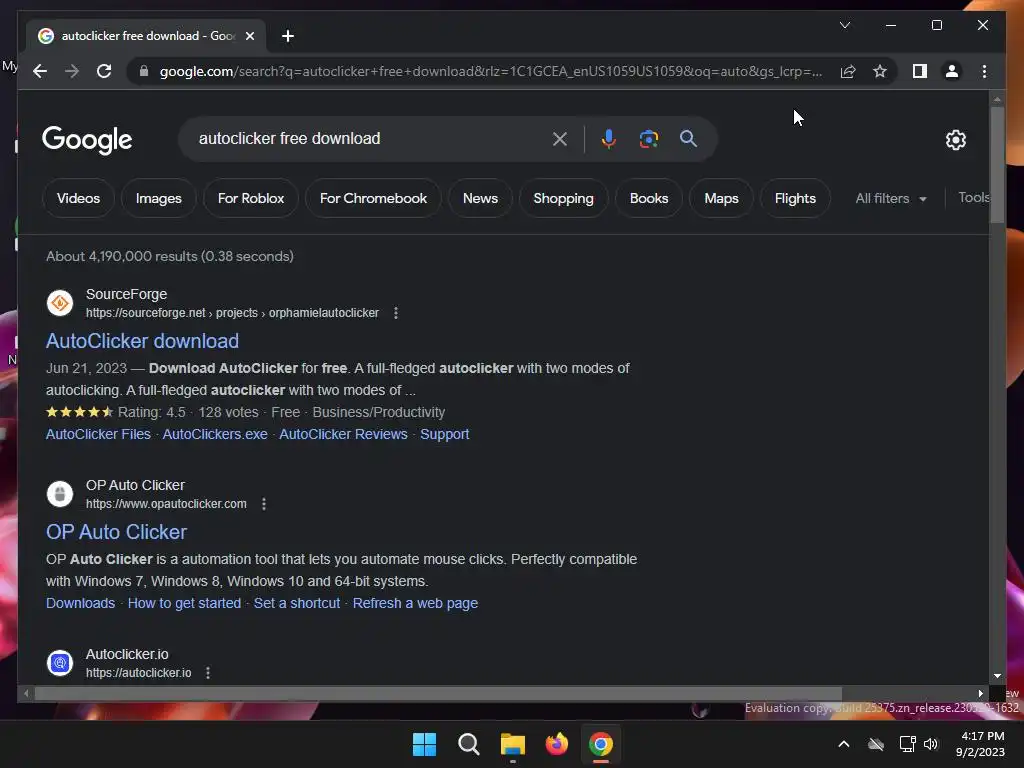This screenshot has width=1024, height=768.
Task: Open SourceForge result options menu
Action: click(x=396, y=313)
